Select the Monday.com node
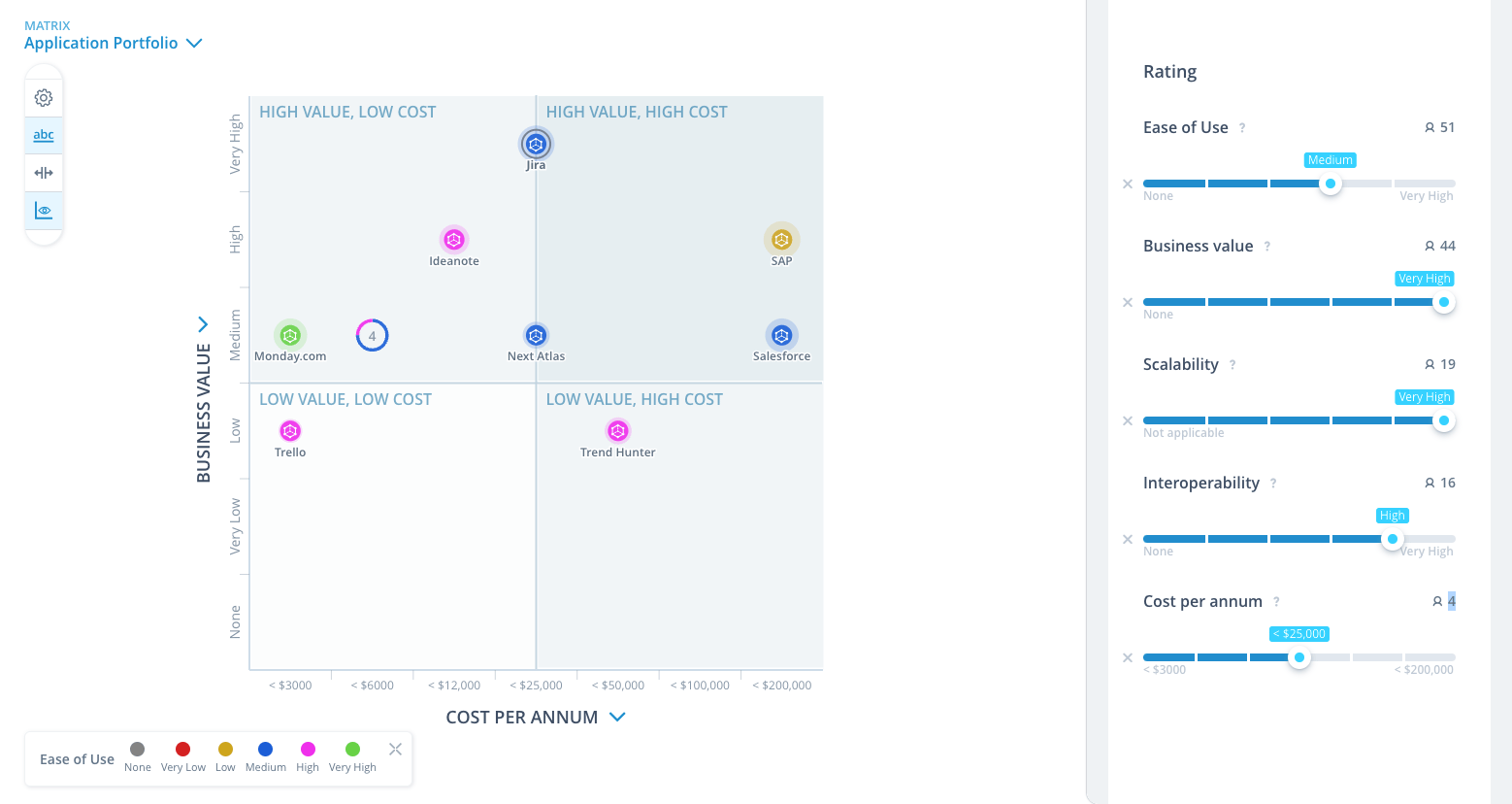The width and height of the screenshot is (1512, 804). point(289,334)
